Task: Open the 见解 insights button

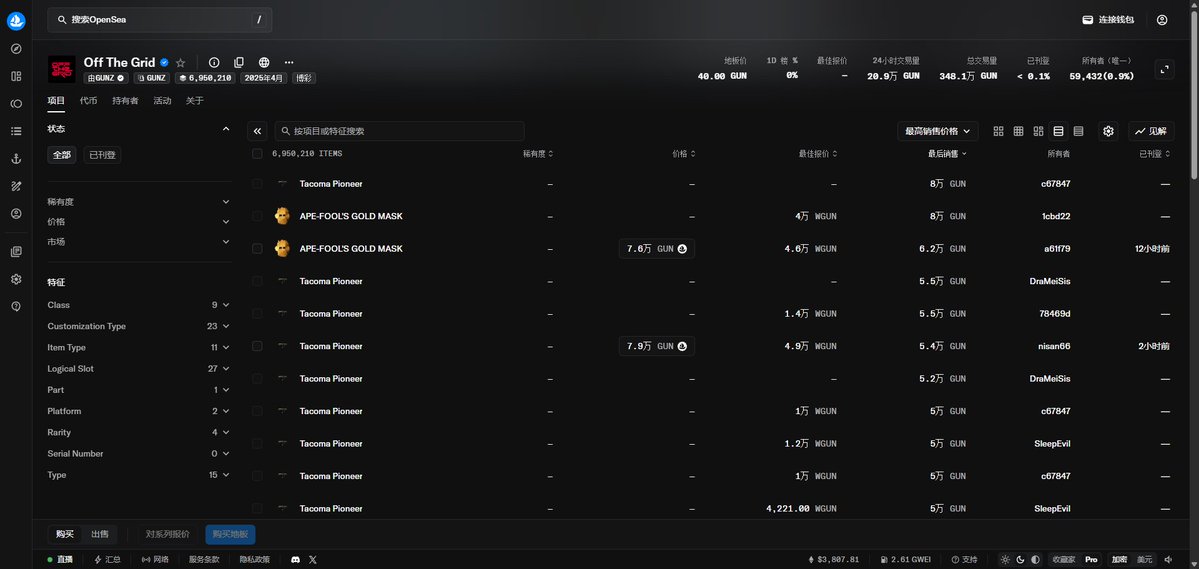Action: pyautogui.click(x=1151, y=132)
